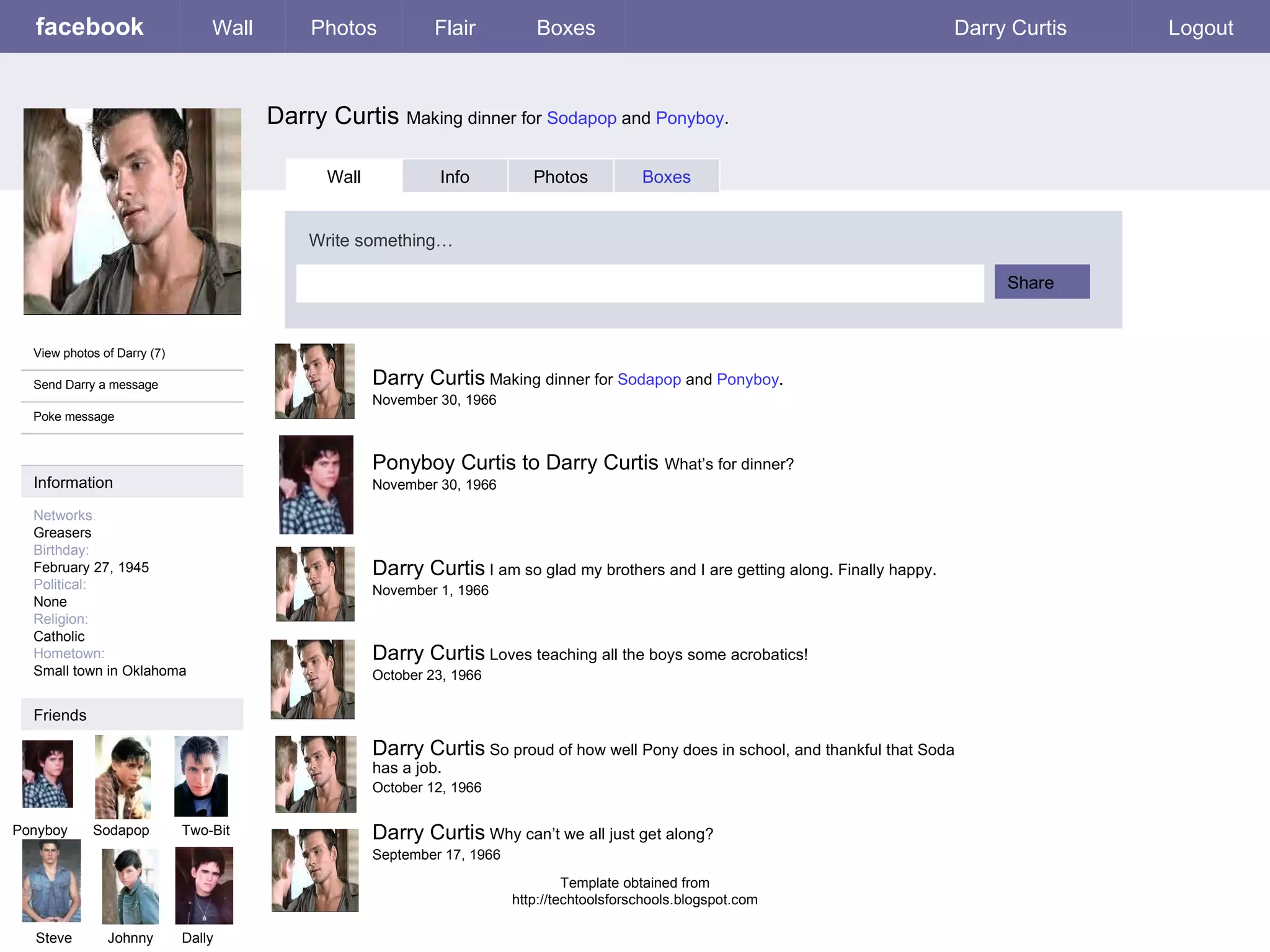Select the Boxes profile tab
Image resolution: width=1270 pixels, height=952 pixels.
pyautogui.click(x=666, y=177)
